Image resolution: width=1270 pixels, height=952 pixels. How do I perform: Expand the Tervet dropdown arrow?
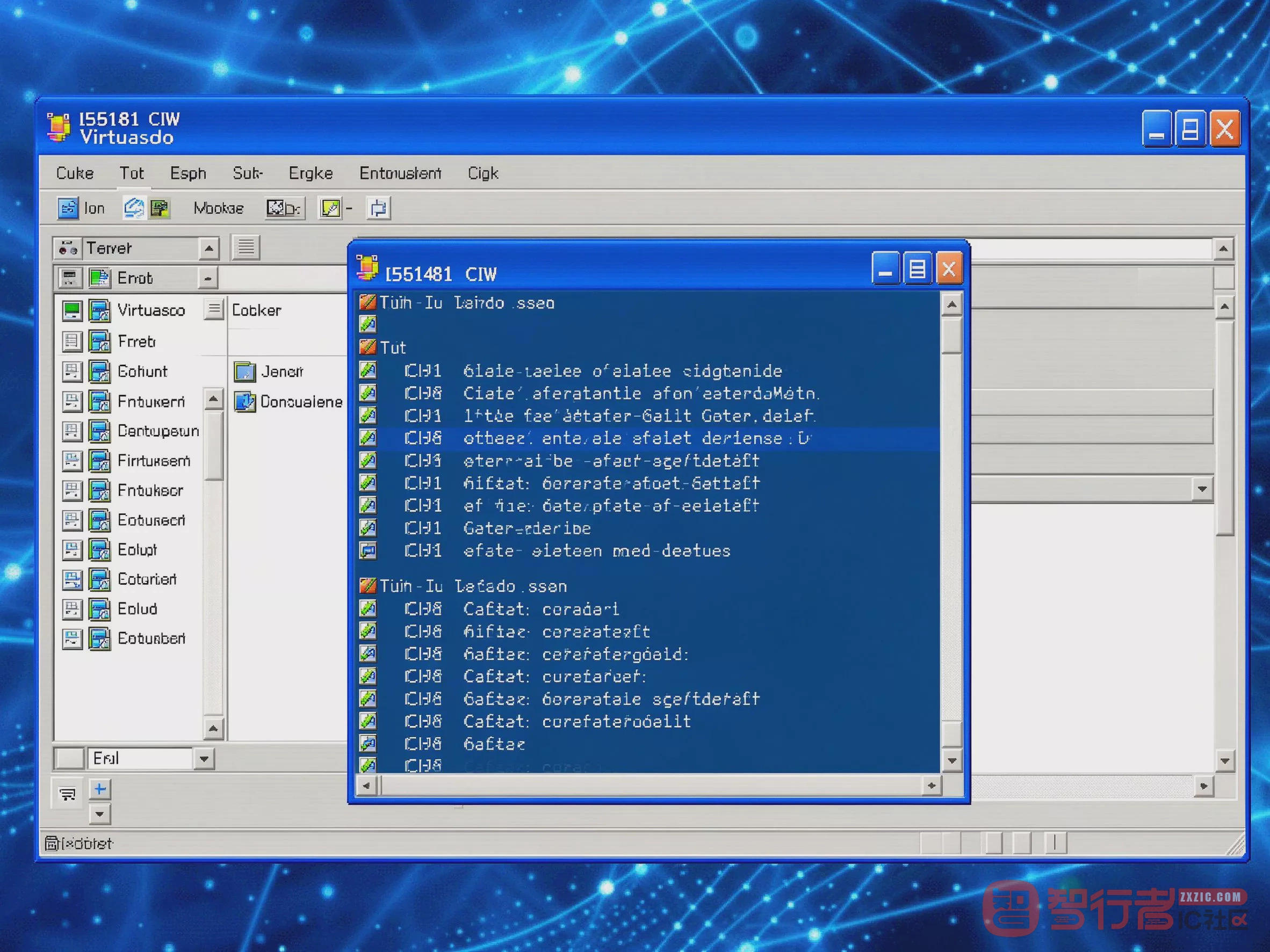(208, 248)
